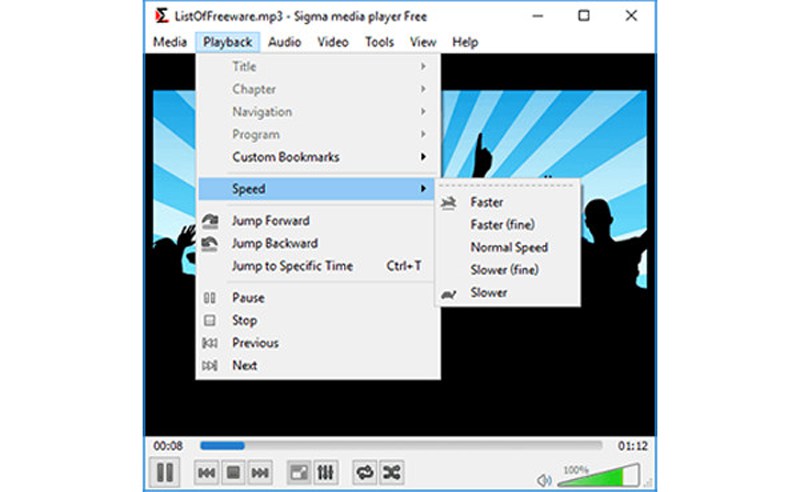
Task: Mute audio via the speaker icon
Action: point(544,480)
